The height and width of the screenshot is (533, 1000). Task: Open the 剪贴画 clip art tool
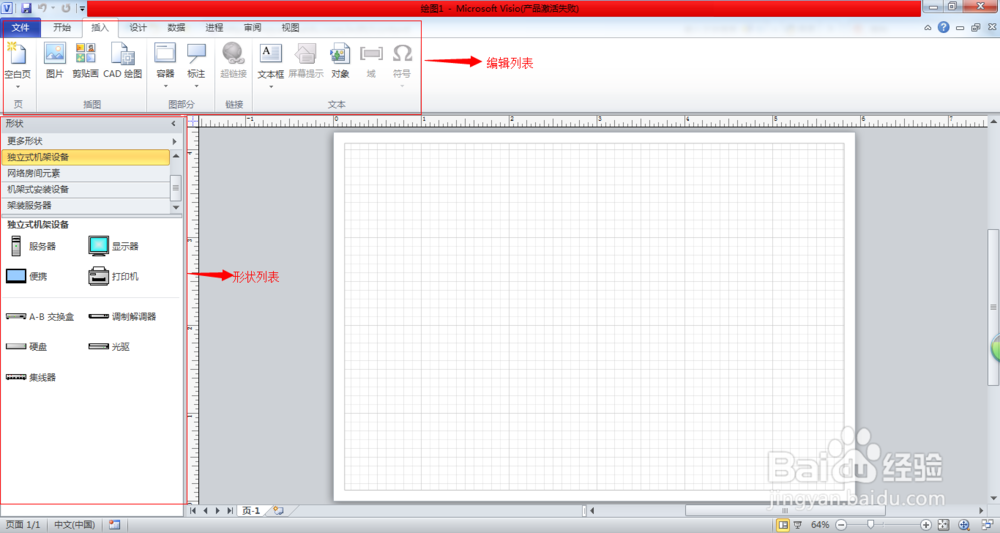click(85, 61)
